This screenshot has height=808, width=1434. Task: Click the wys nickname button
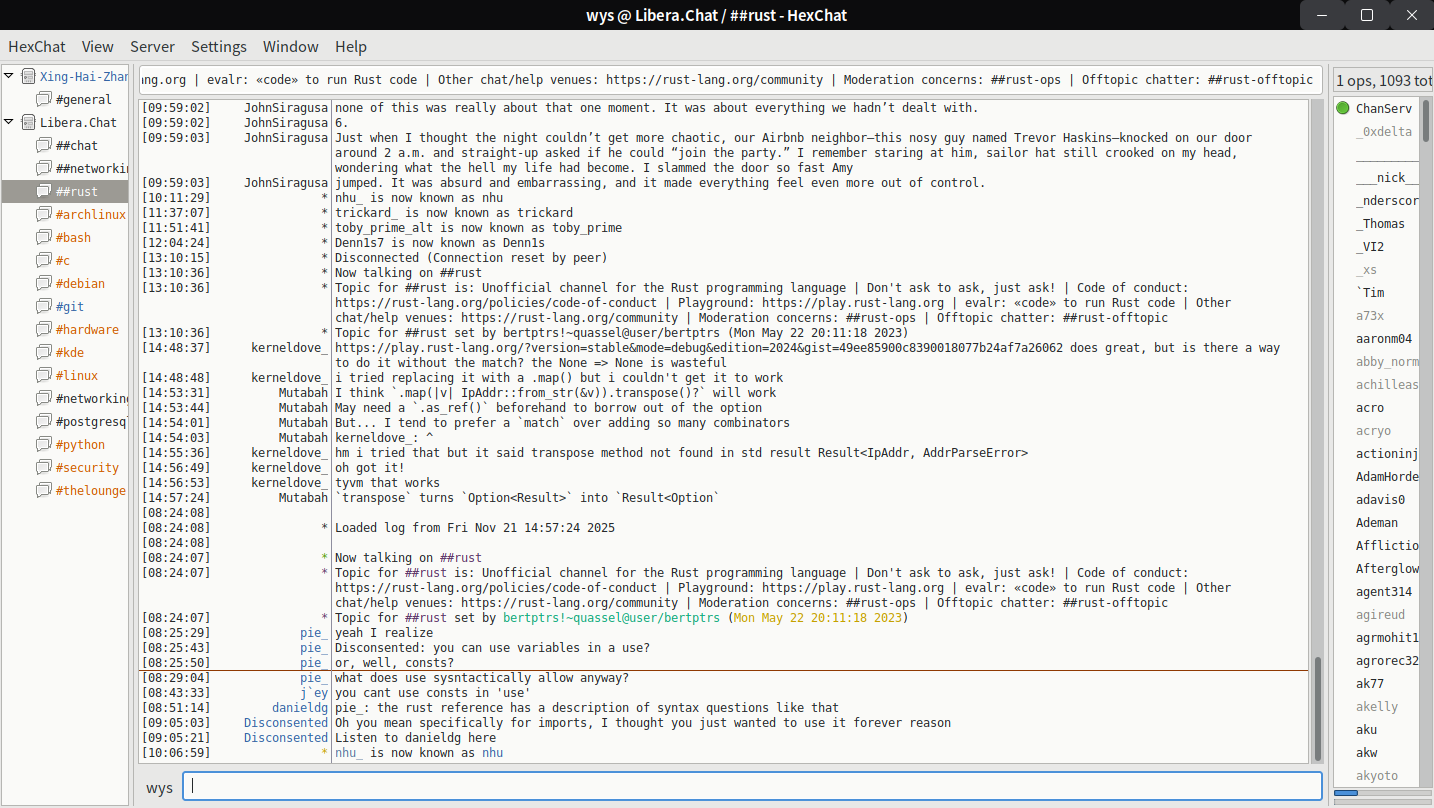click(x=159, y=787)
